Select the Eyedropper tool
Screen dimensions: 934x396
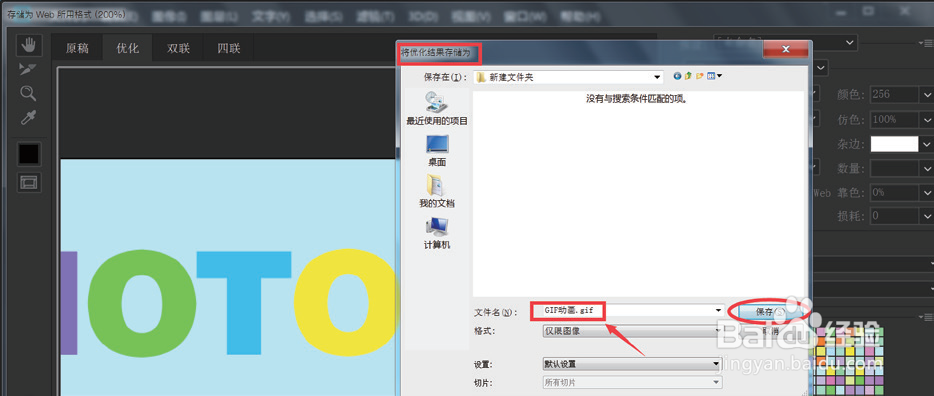[28, 117]
